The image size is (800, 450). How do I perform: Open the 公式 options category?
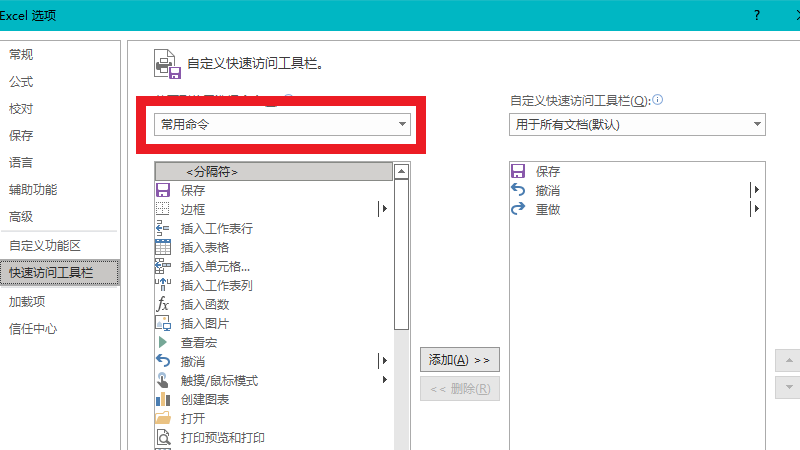tap(21, 82)
